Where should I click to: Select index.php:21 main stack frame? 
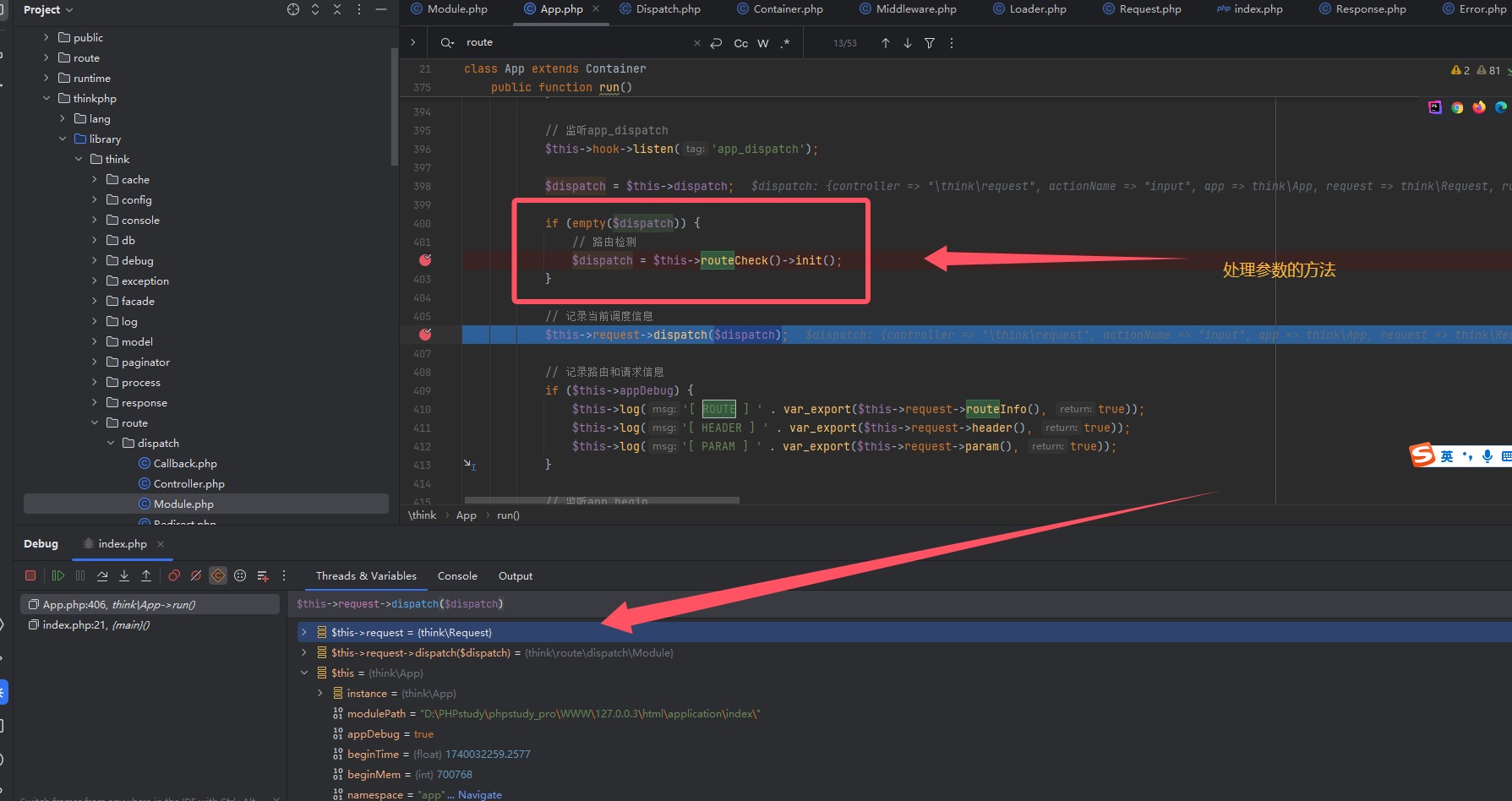tap(150, 624)
